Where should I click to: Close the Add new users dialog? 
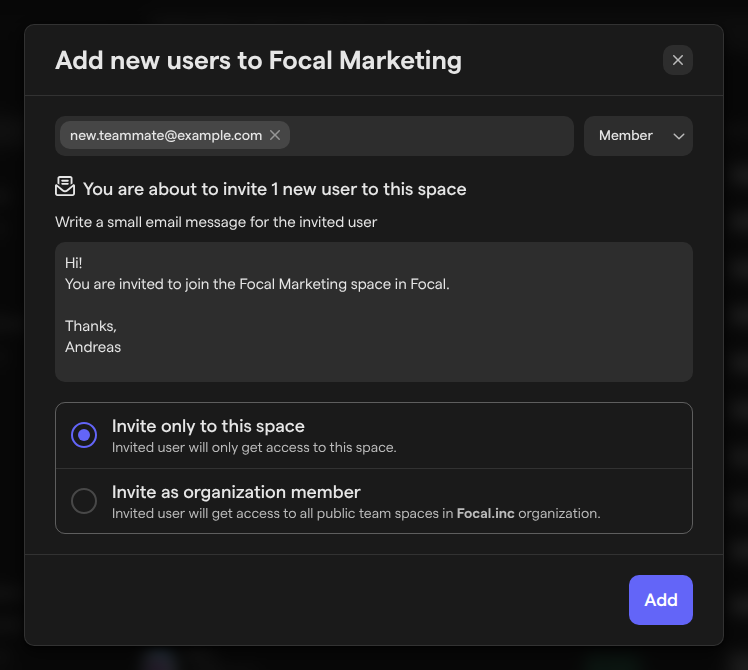pyautogui.click(x=677, y=60)
